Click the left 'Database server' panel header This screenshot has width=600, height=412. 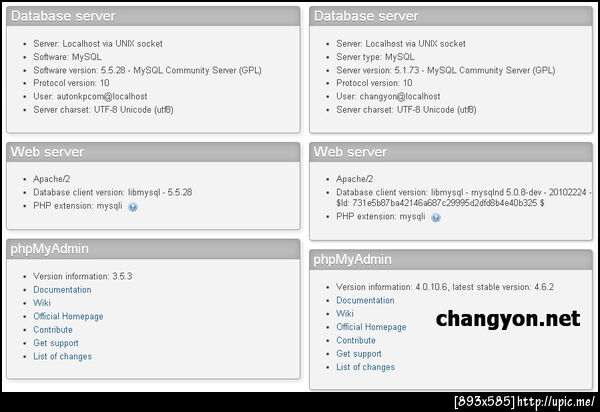point(153,16)
